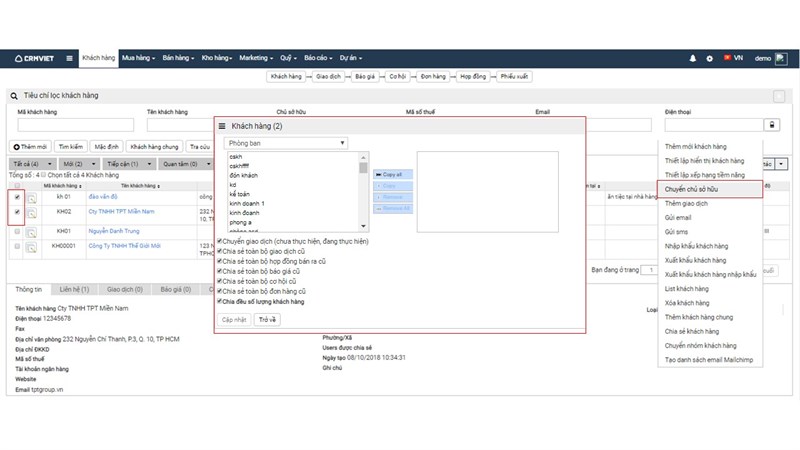The height and width of the screenshot is (450, 800).
Task: Click Cơ hội in the workflow bar
Action: (x=397, y=77)
